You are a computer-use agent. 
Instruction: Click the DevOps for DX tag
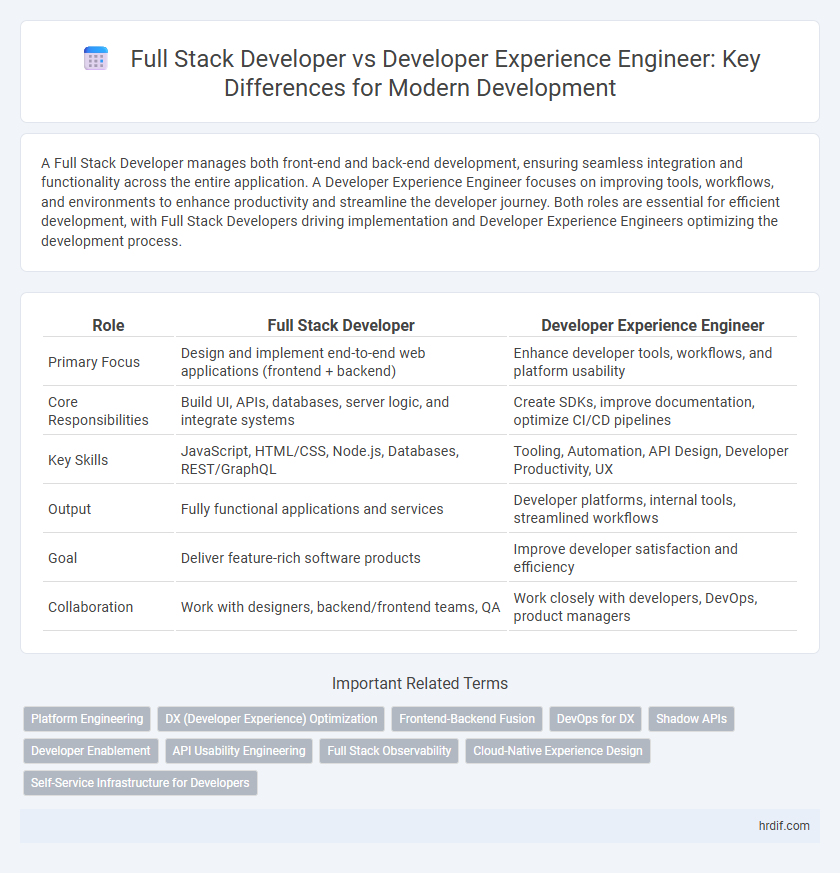pyautogui.click(x=596, y=719)
